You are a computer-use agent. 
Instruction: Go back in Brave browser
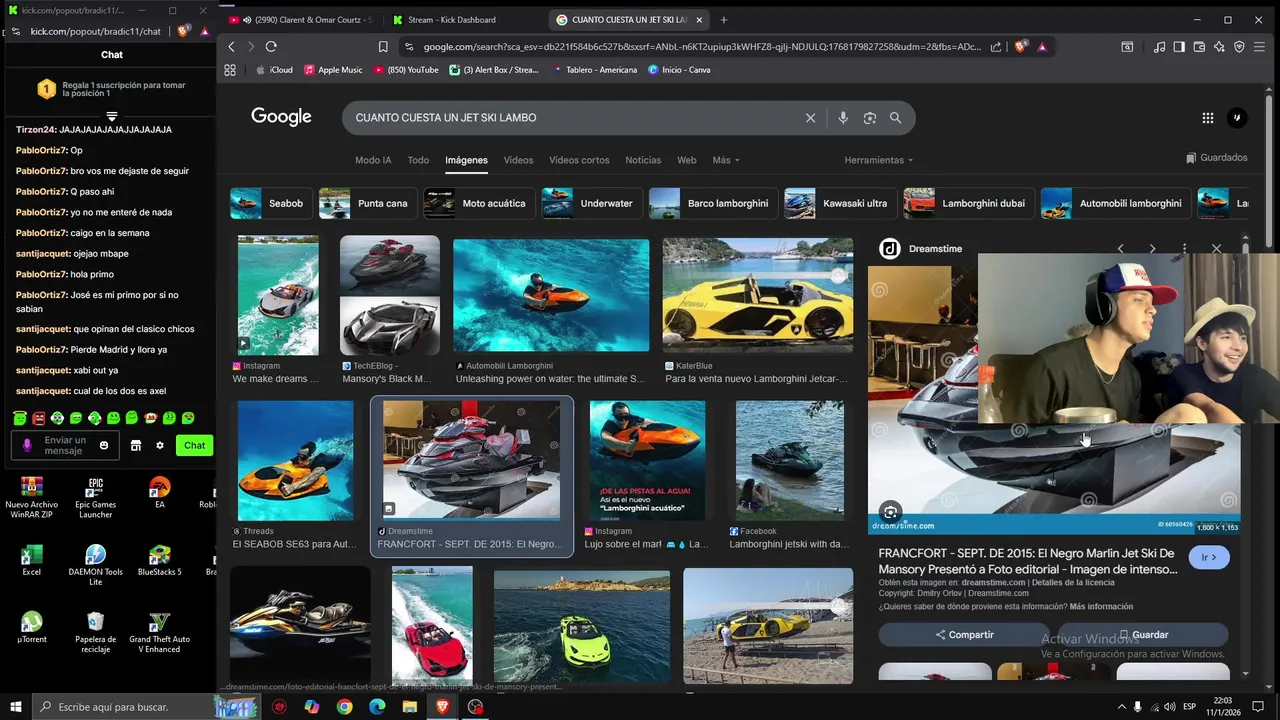[x=231, y=46]
